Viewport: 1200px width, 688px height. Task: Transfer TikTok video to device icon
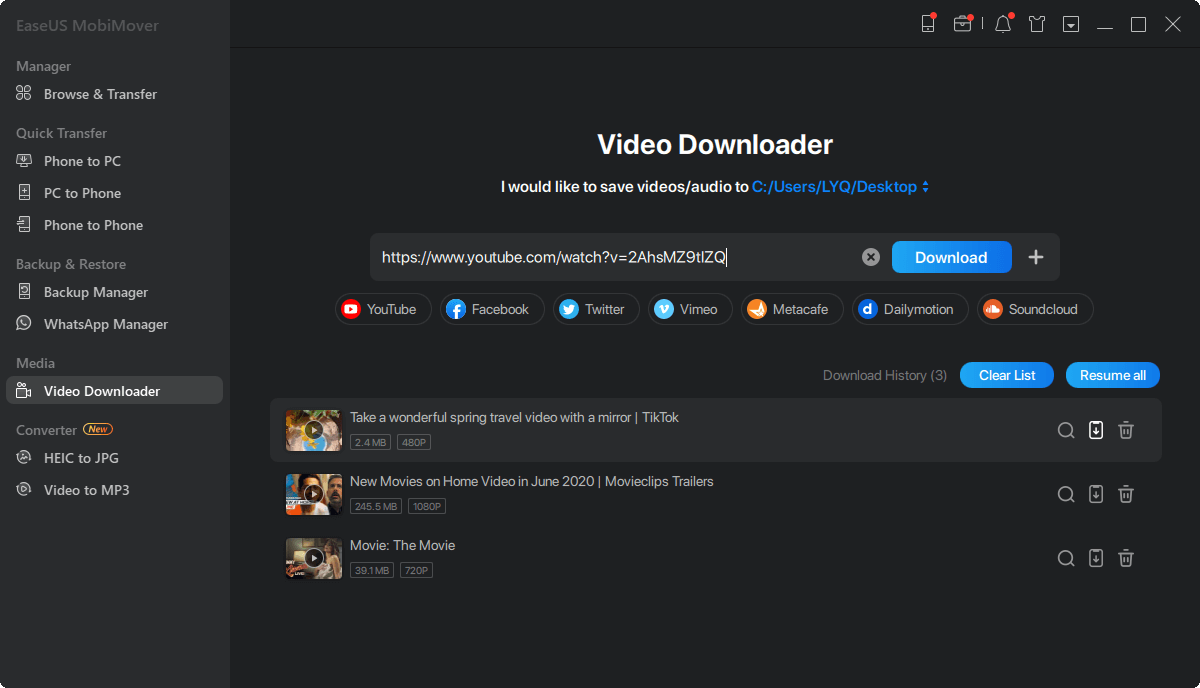pos(1096,430)
